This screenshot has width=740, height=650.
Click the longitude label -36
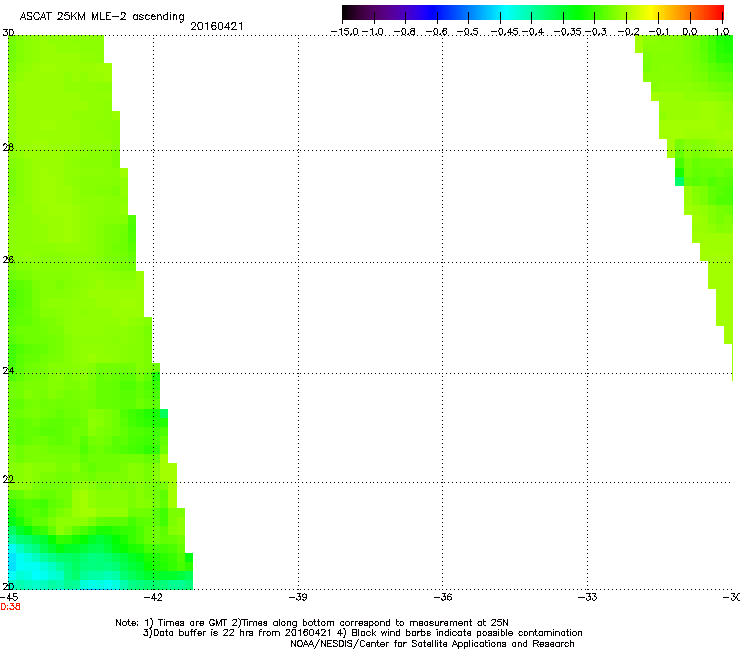click(443, 597)
